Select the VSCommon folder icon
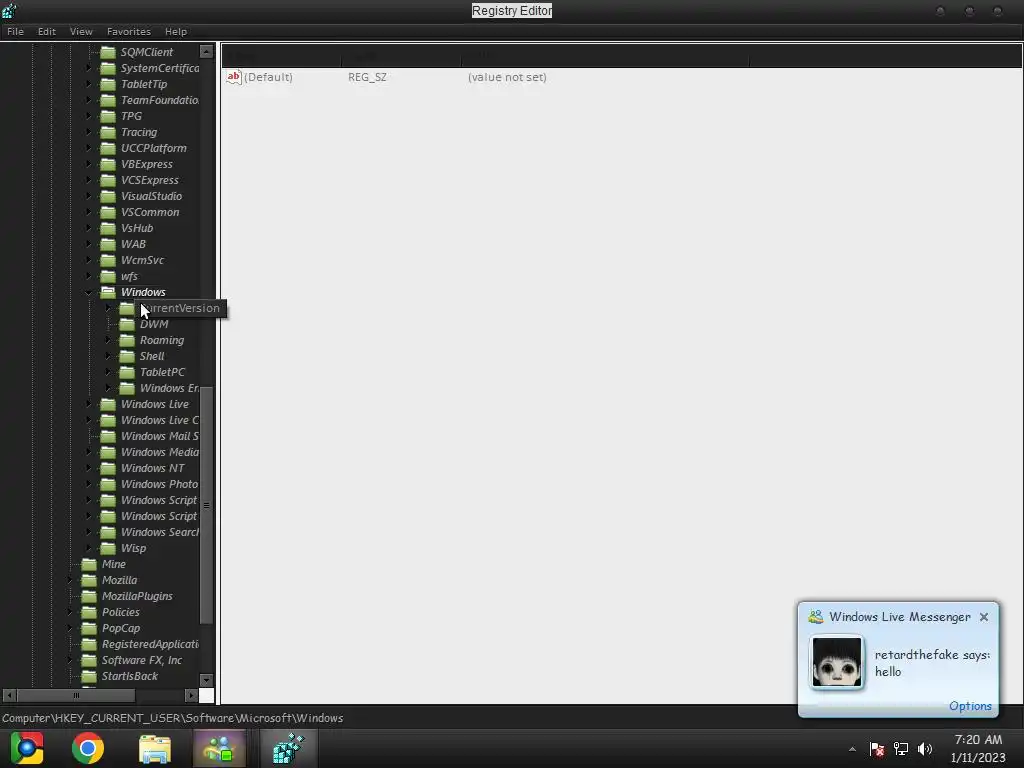Image resolution: width=1024 pixels, height=768 pixels. click(x=108, y=212)
